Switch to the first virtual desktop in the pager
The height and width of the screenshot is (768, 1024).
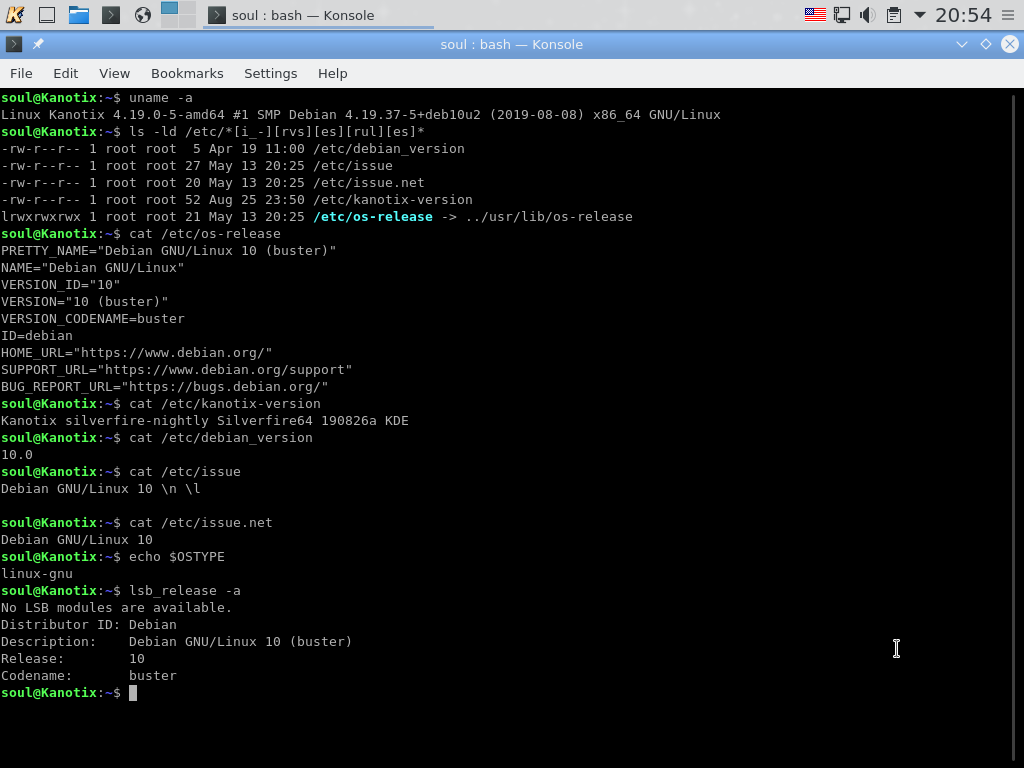pyautogui.click(x=169, y=8)
